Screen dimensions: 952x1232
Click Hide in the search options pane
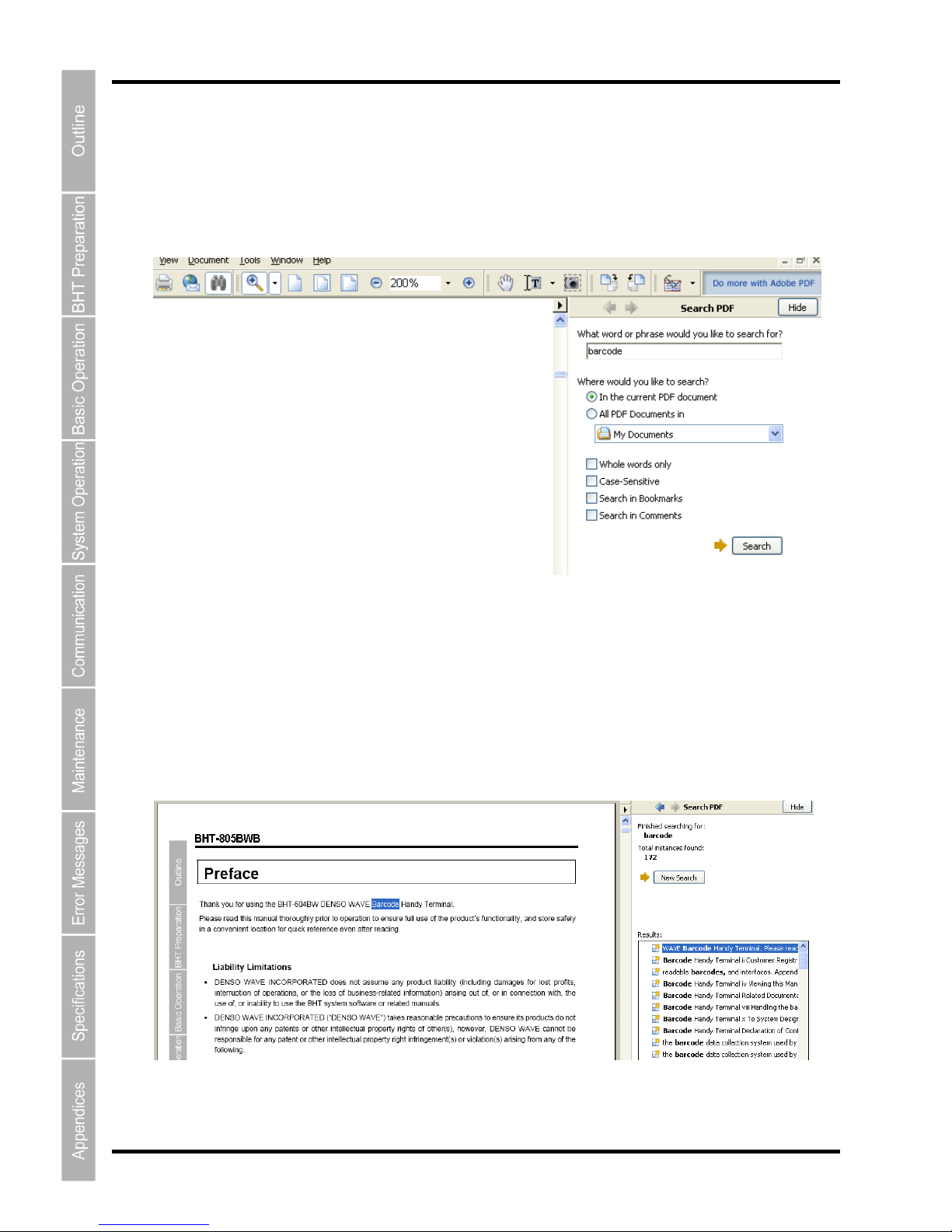pyautogui.click(x=797, y=308)
